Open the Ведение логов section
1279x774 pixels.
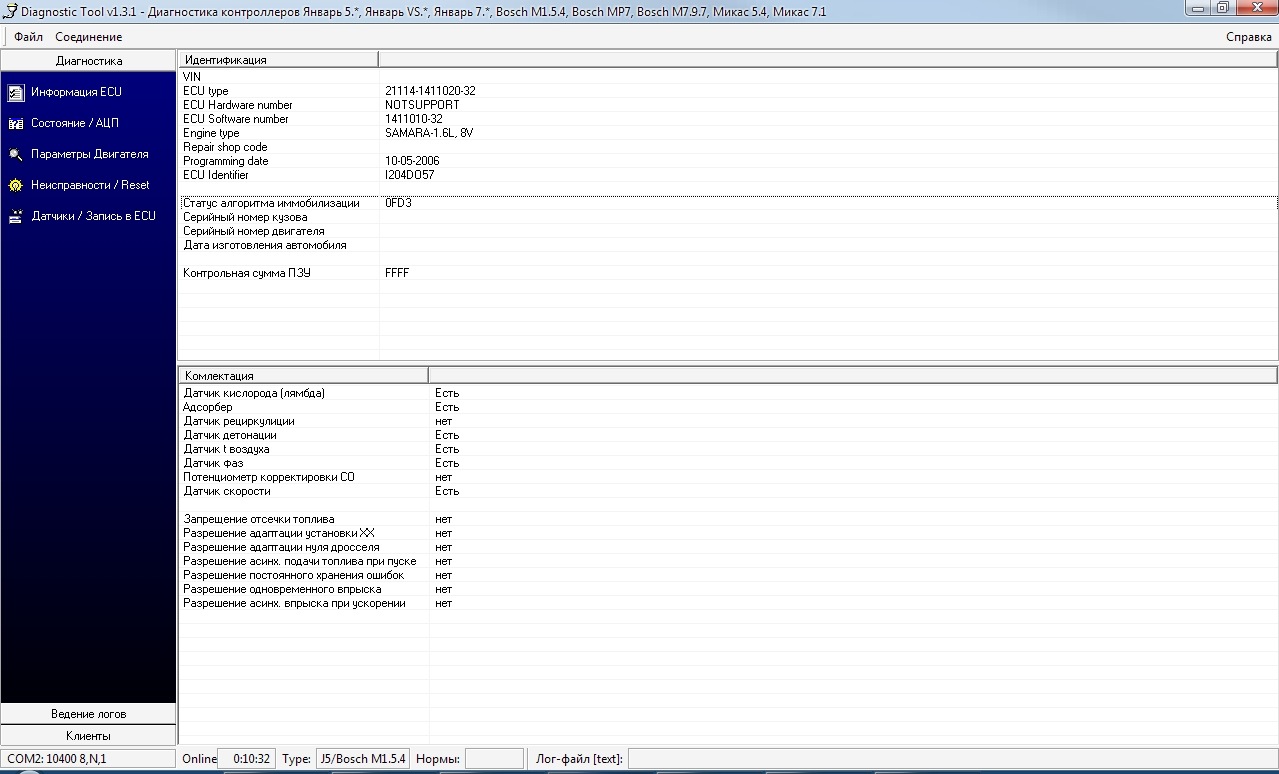88,714
